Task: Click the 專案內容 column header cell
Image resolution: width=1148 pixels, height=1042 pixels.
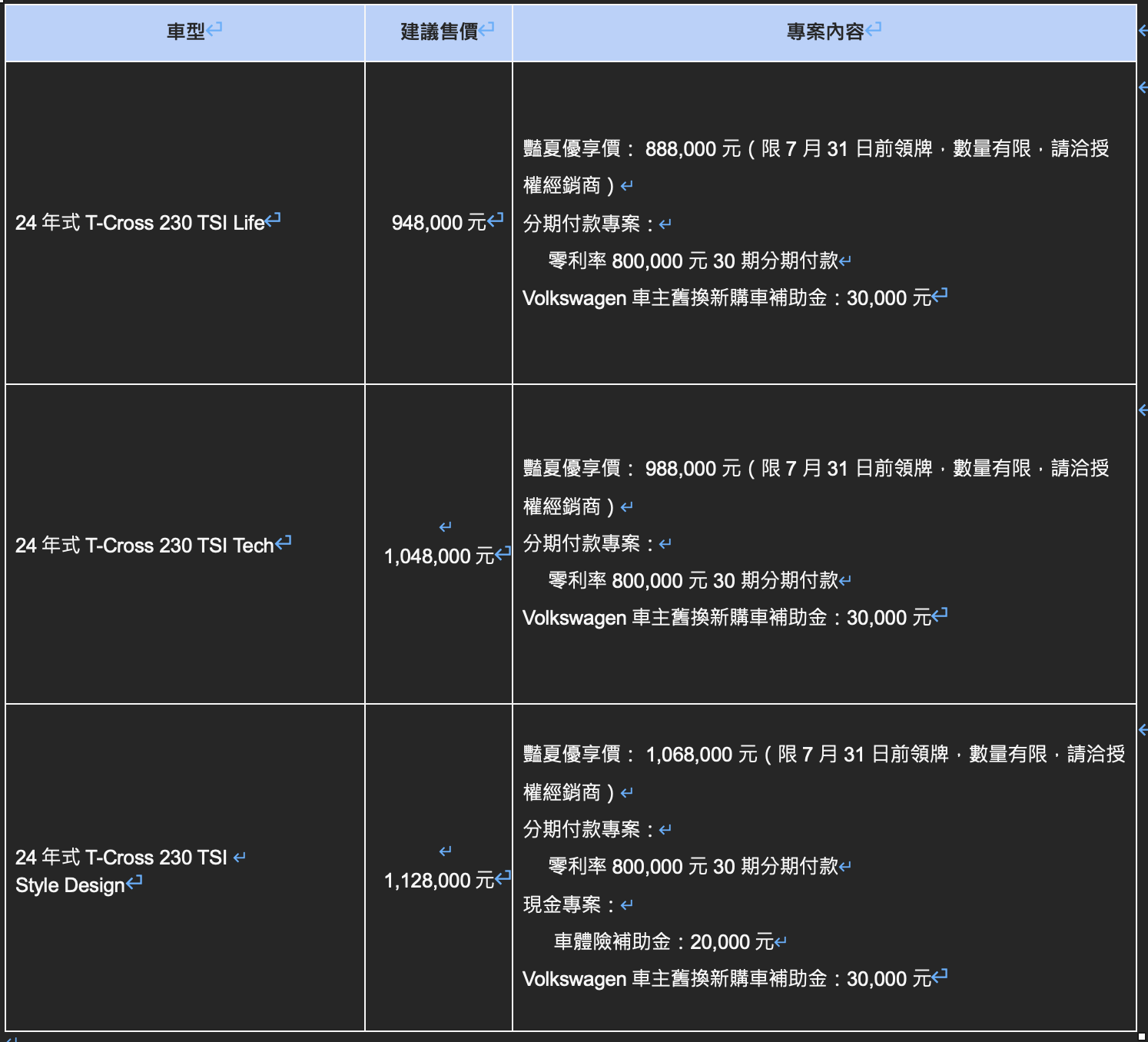Action: pos(825,32)
